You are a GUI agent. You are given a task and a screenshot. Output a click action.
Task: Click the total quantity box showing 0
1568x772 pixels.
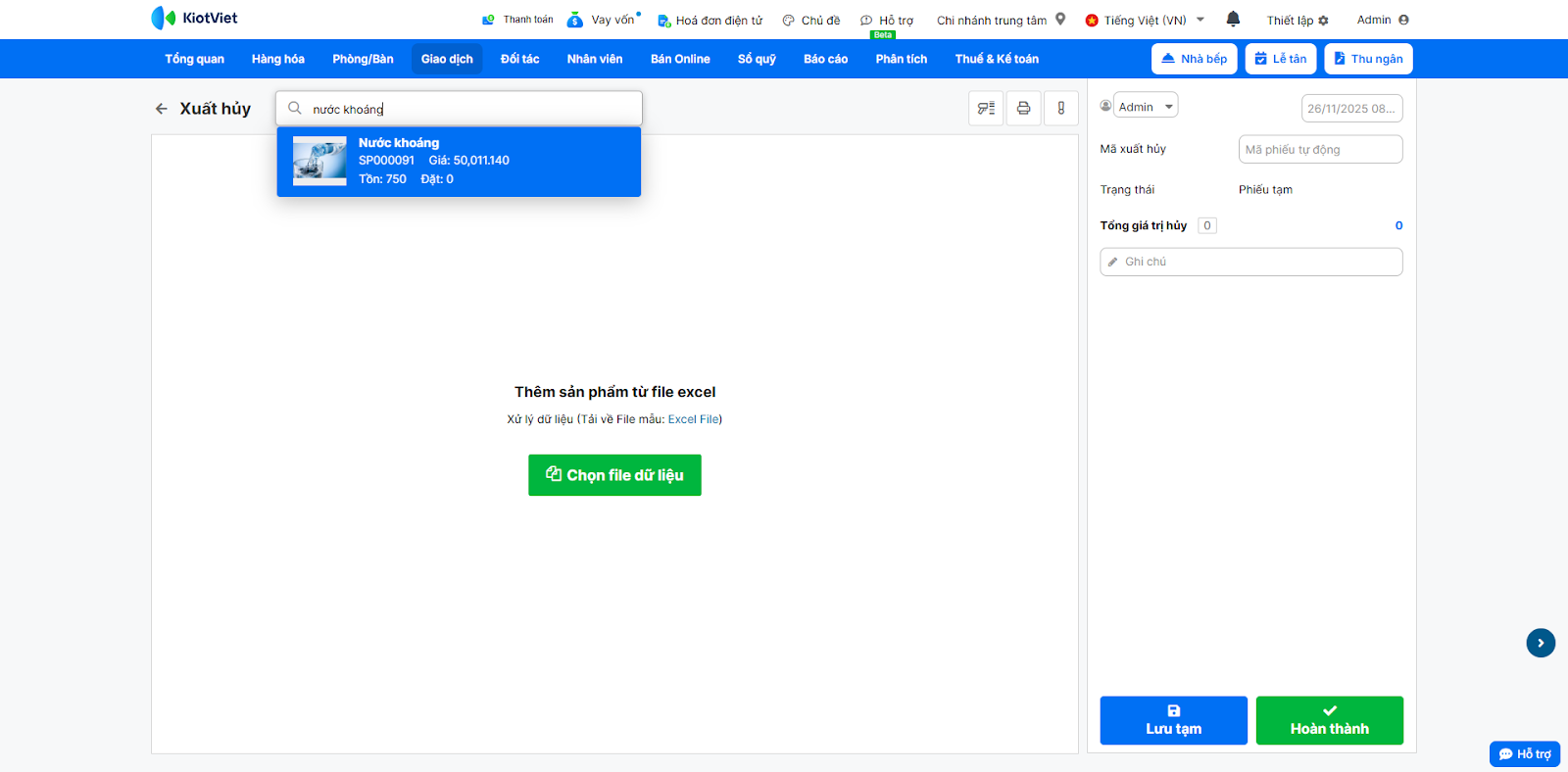pyautogui.click(x=1207, y=225)
